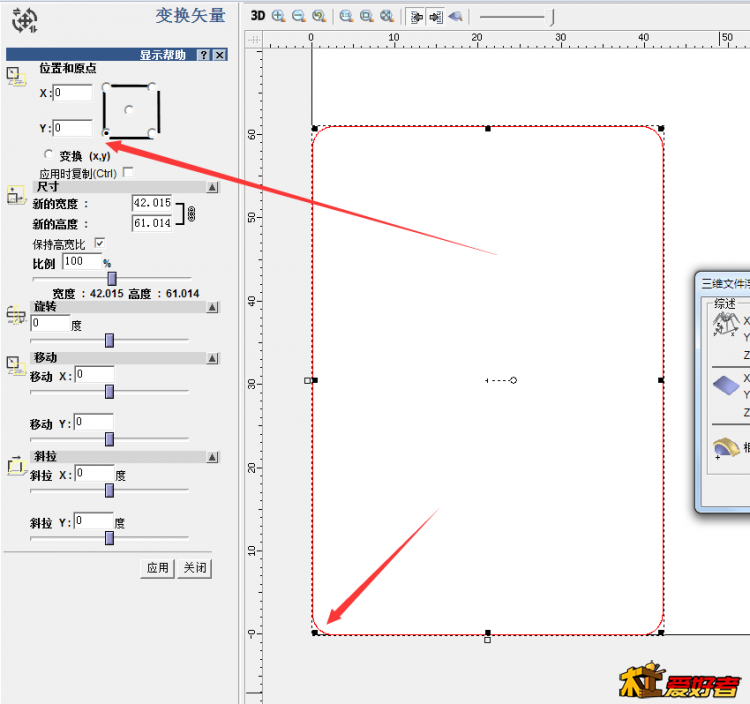Click the new width field 42.015

click(x=152, y=203)
